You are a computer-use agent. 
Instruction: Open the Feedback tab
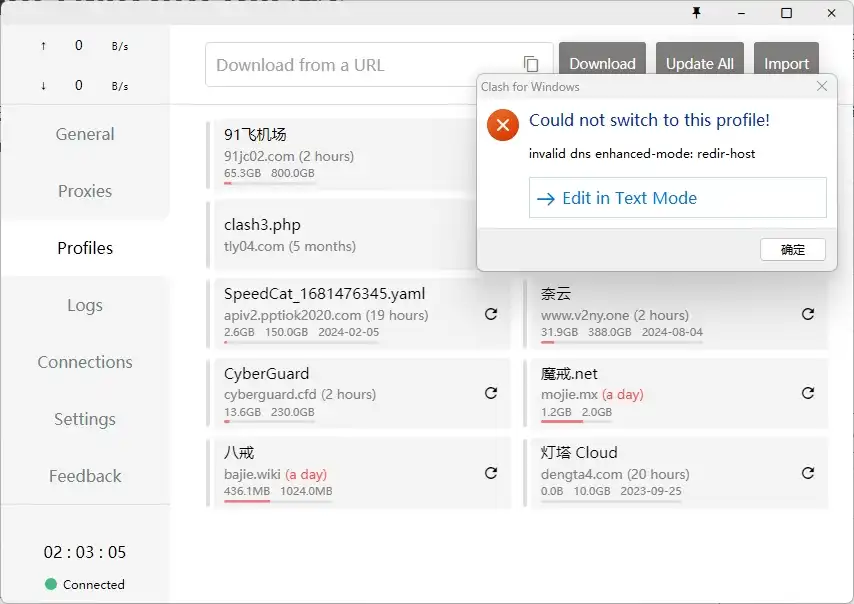point(85,476)
